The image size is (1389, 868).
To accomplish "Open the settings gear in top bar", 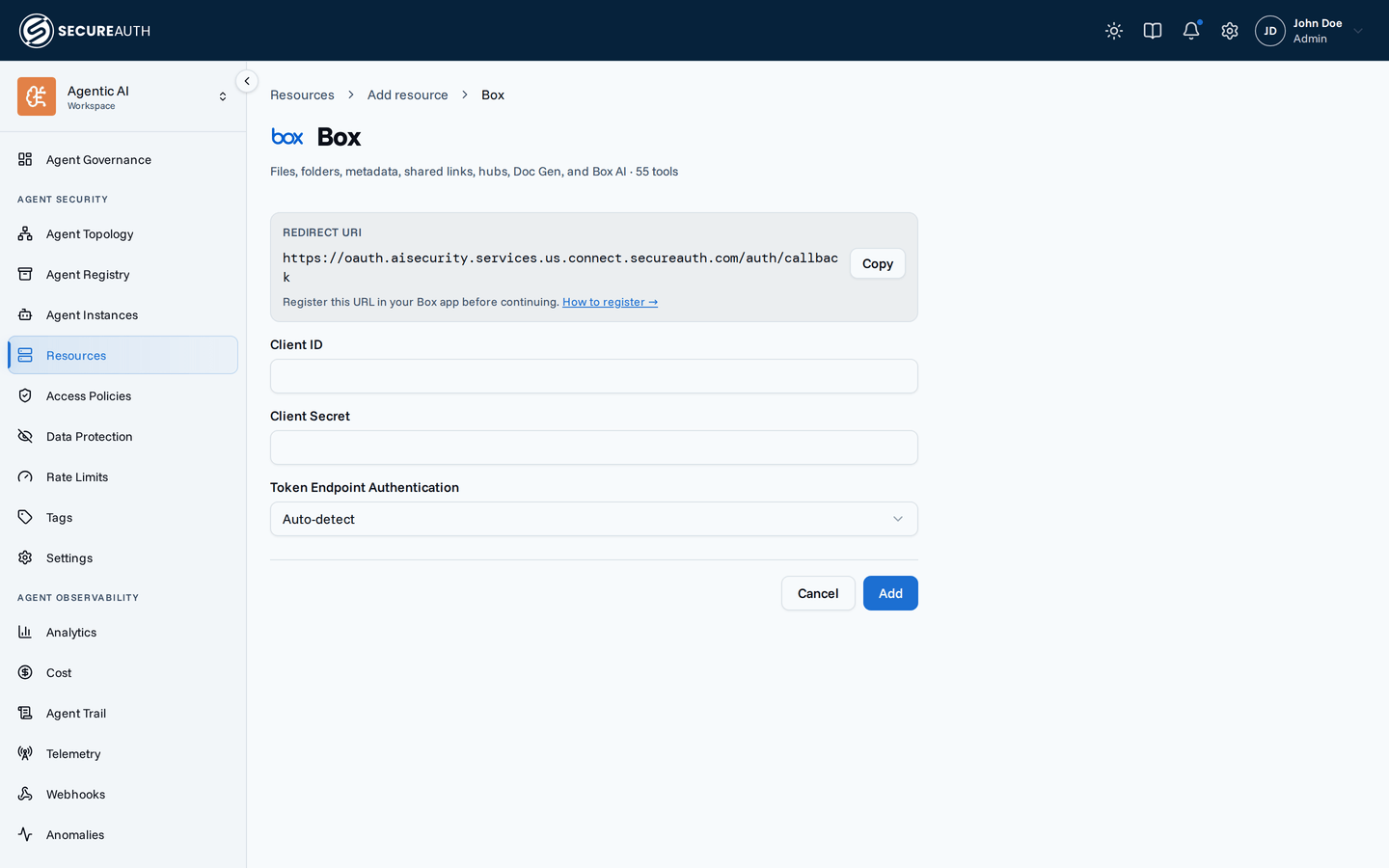I will (x=1230, y=31).
